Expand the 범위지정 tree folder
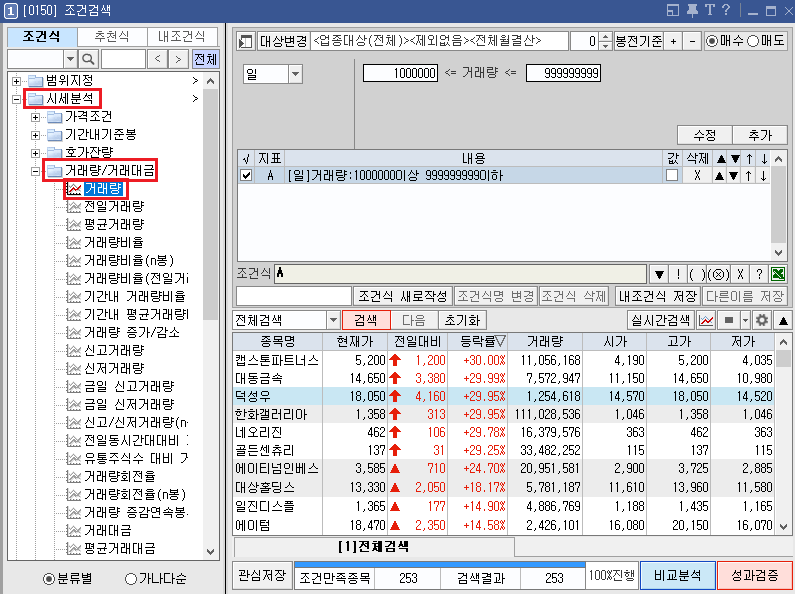 coord(16,81)
